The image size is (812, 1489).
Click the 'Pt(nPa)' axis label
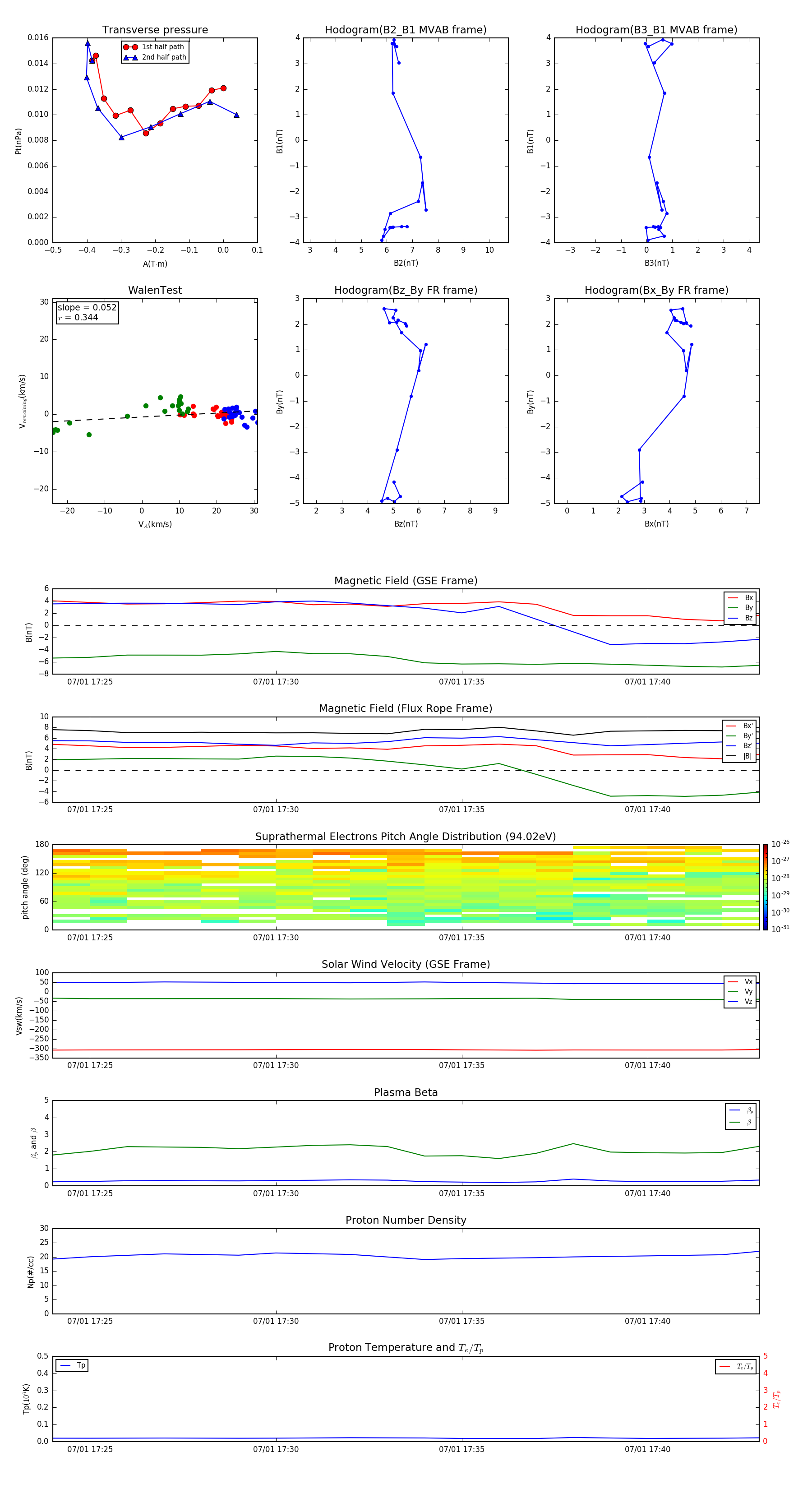18,141
